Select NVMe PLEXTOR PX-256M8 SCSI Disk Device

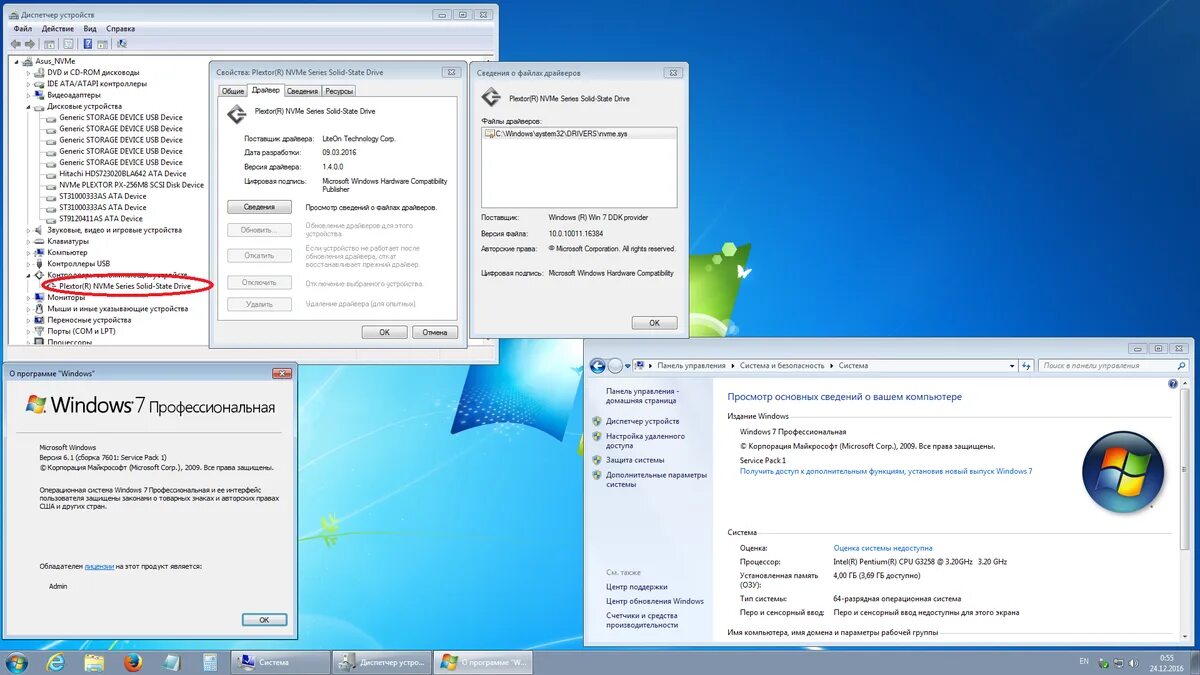click(x=131, y=185)
